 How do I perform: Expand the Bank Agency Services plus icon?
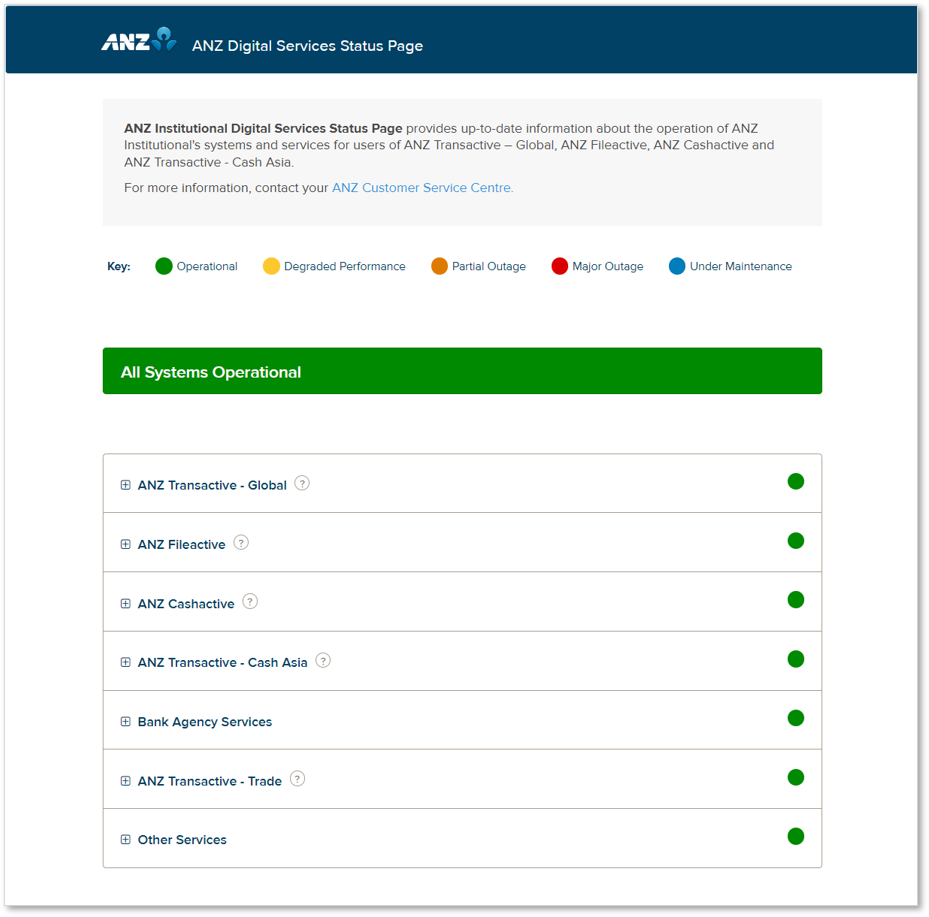pyautogui.click(x=126, y=722)
